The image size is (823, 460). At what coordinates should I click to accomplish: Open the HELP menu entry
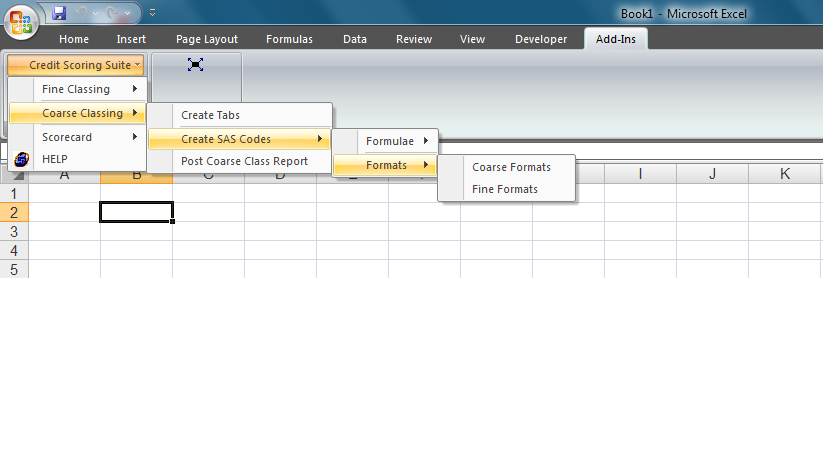(77, 159)
